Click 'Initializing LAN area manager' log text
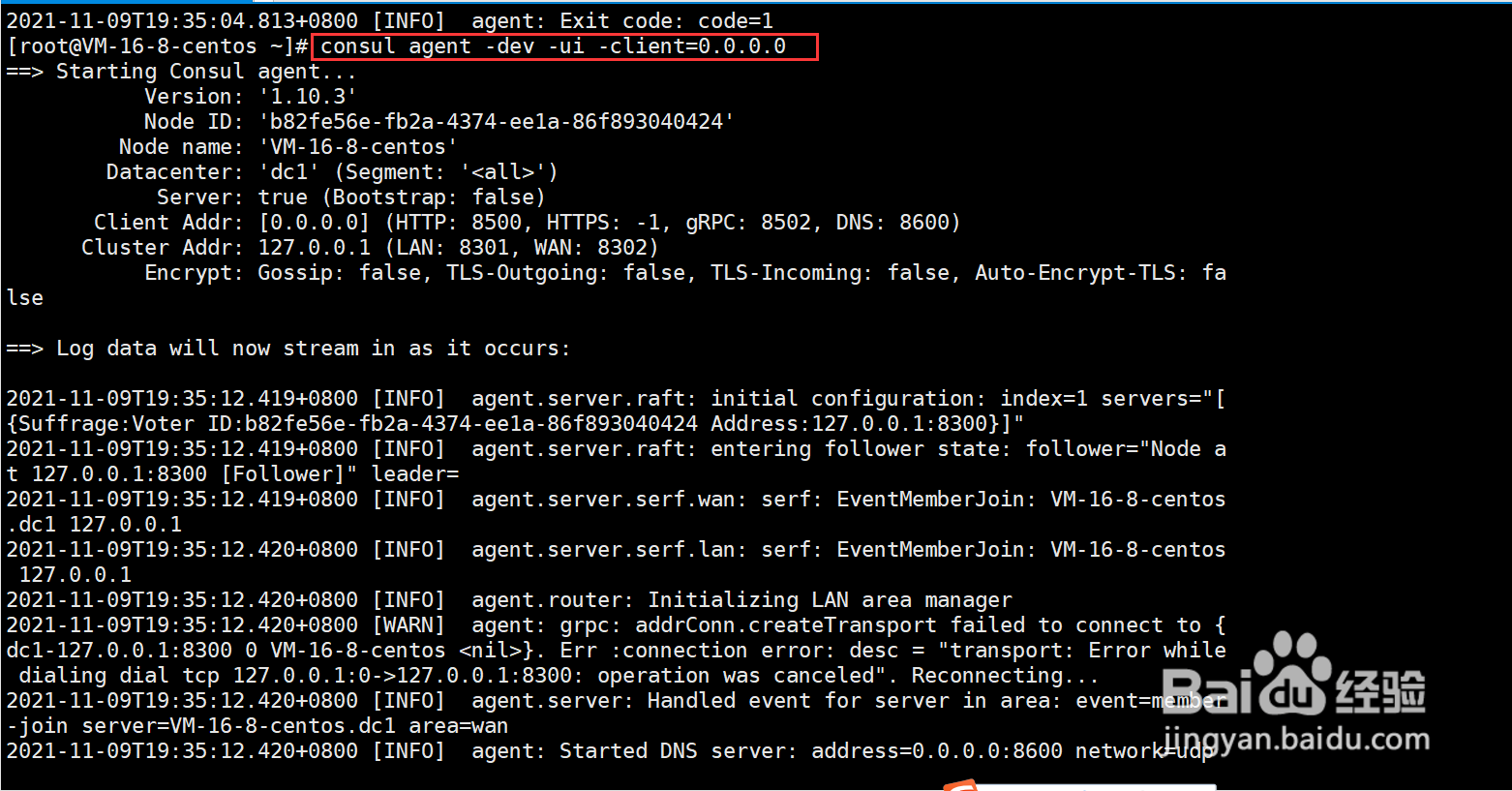1512x791 pixels. click(x=830, y=600)
